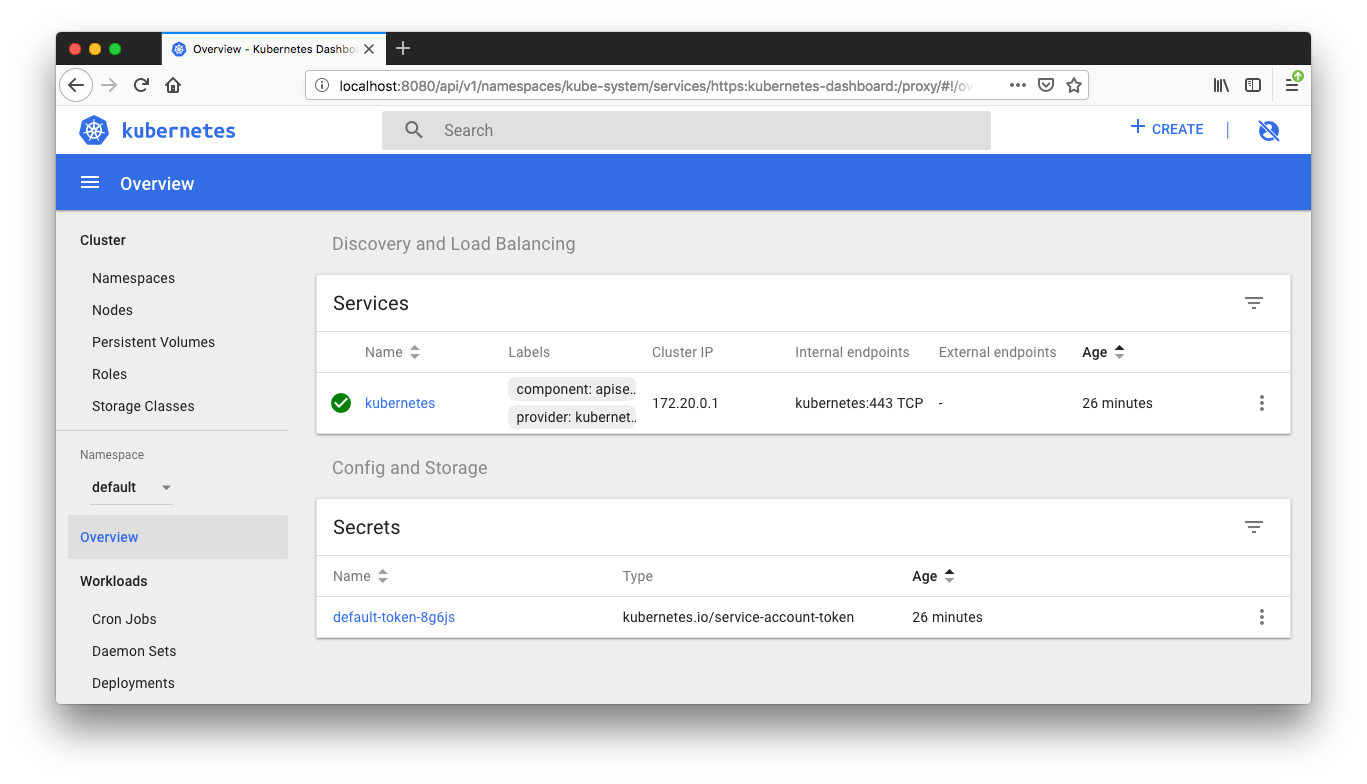The height and width of the screenshot is (784, 1367).
Task: Open the kubernetes service link
Action: tap(400, 403)
